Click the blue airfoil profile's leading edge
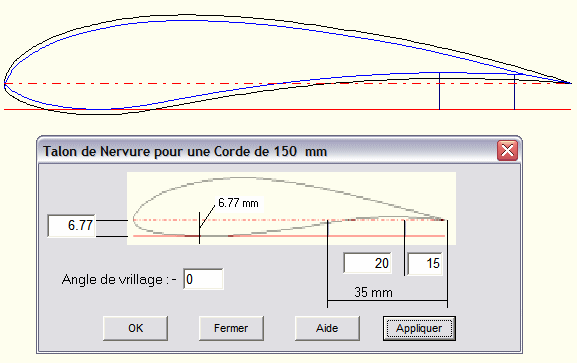 point(6,84)
